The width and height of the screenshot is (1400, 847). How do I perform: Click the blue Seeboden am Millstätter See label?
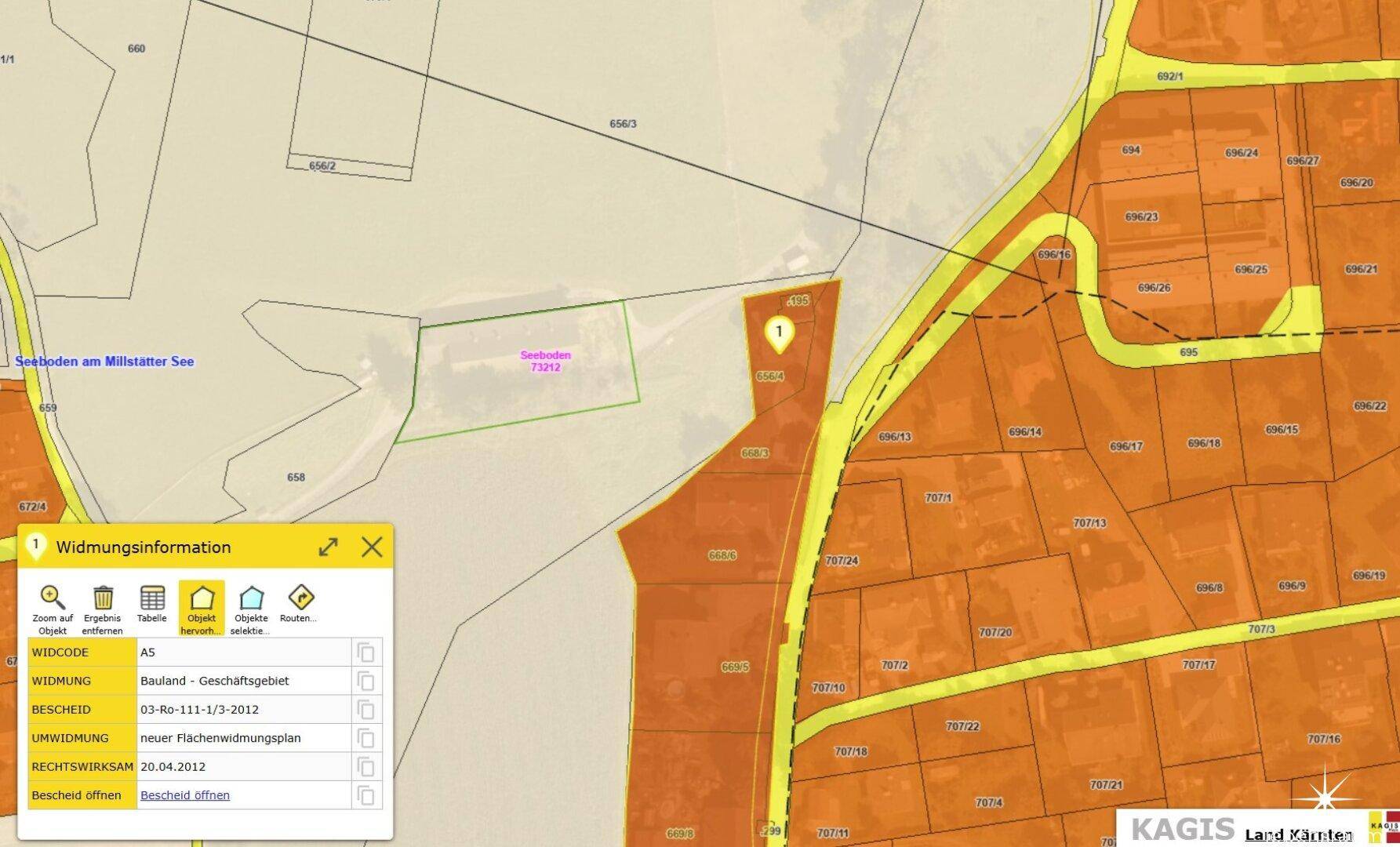click(104, 362)
